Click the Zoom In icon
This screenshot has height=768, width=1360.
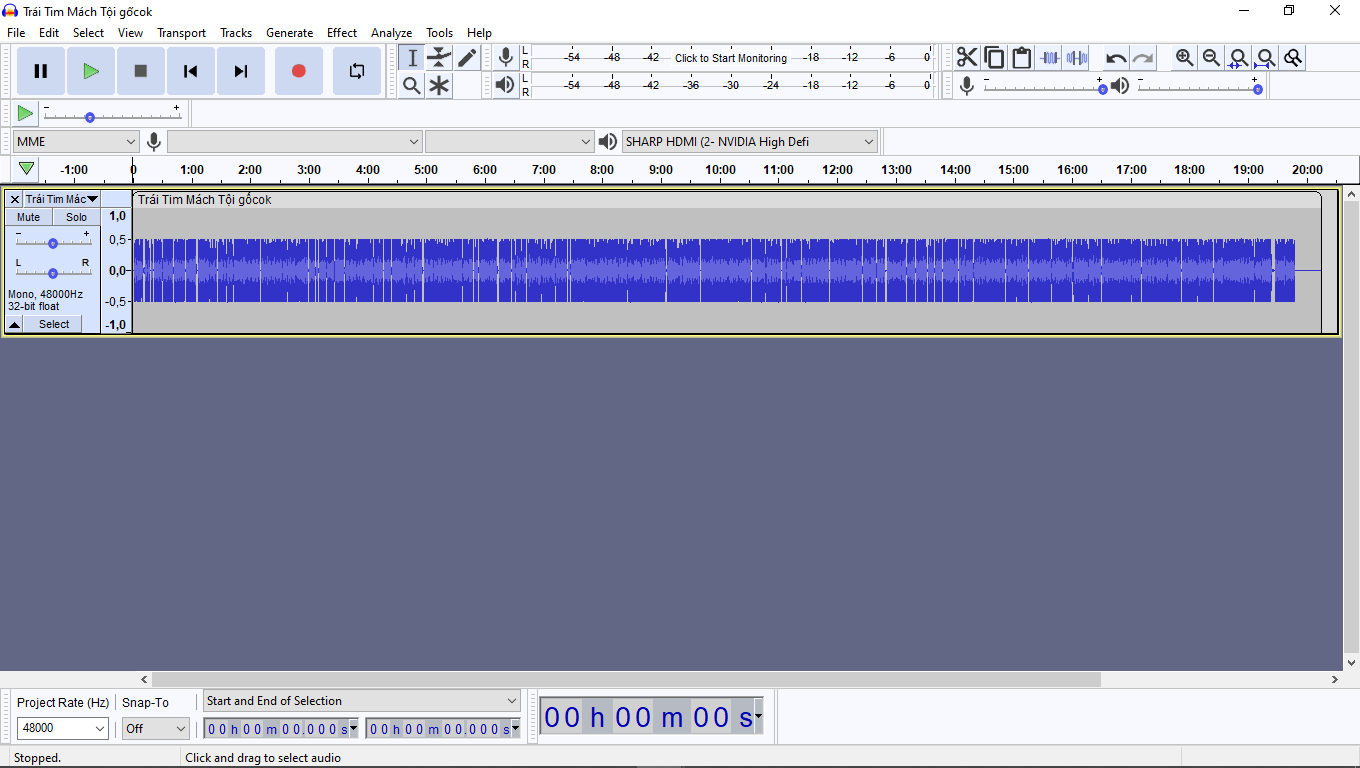[x=1185, y=58]
